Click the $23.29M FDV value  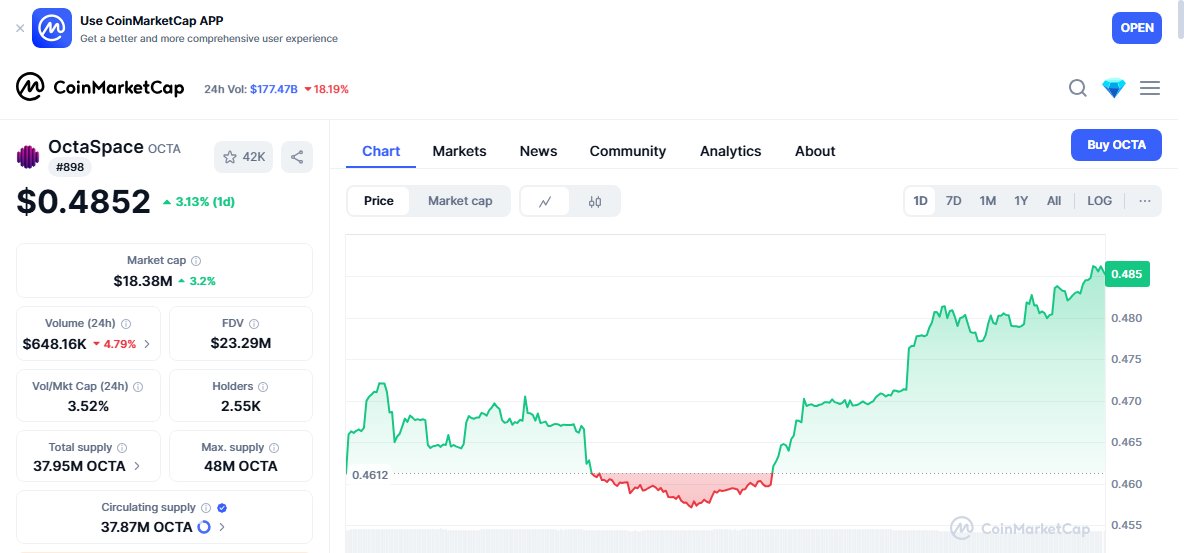coord(241,344)
